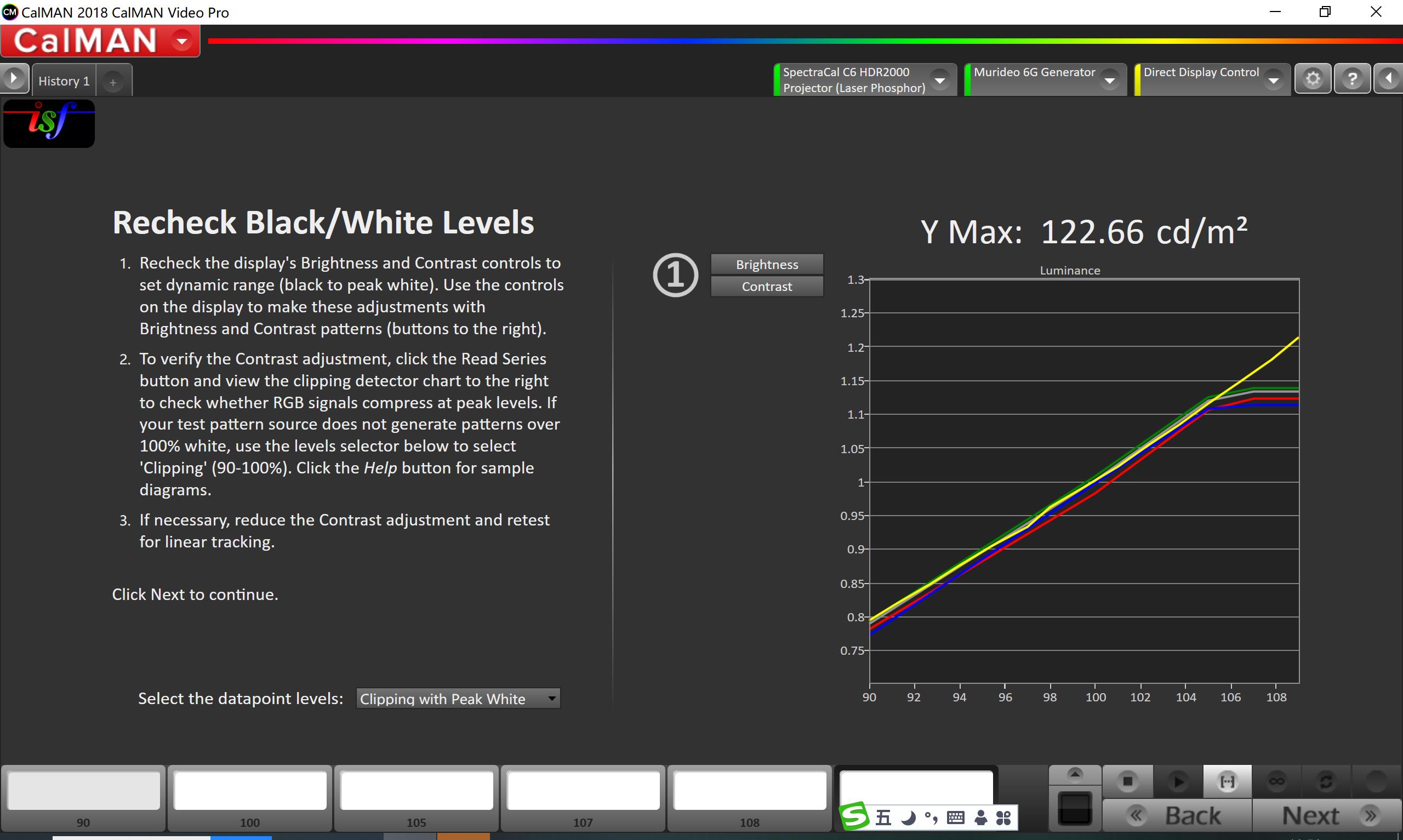Click the Brightness pattern button
1403x840 pixels.
767,264
